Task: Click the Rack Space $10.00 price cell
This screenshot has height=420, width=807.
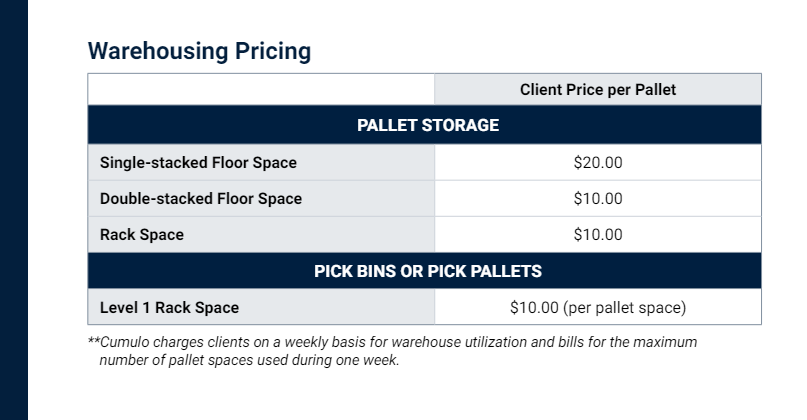Action: pos(598,235)
